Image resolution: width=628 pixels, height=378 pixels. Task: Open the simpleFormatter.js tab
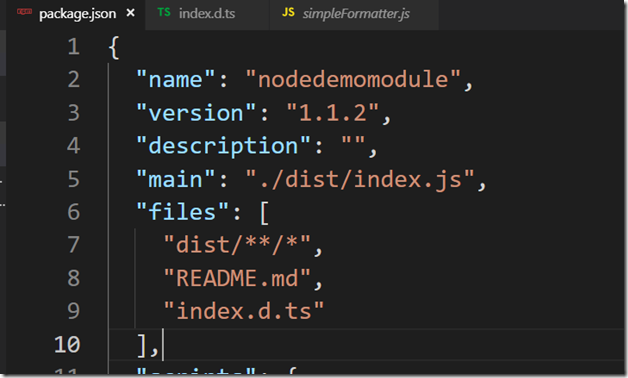(354, 14)
